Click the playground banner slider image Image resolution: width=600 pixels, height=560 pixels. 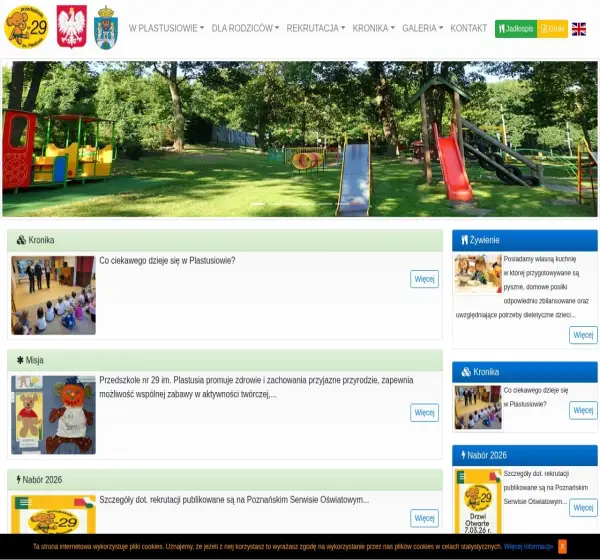300,139
